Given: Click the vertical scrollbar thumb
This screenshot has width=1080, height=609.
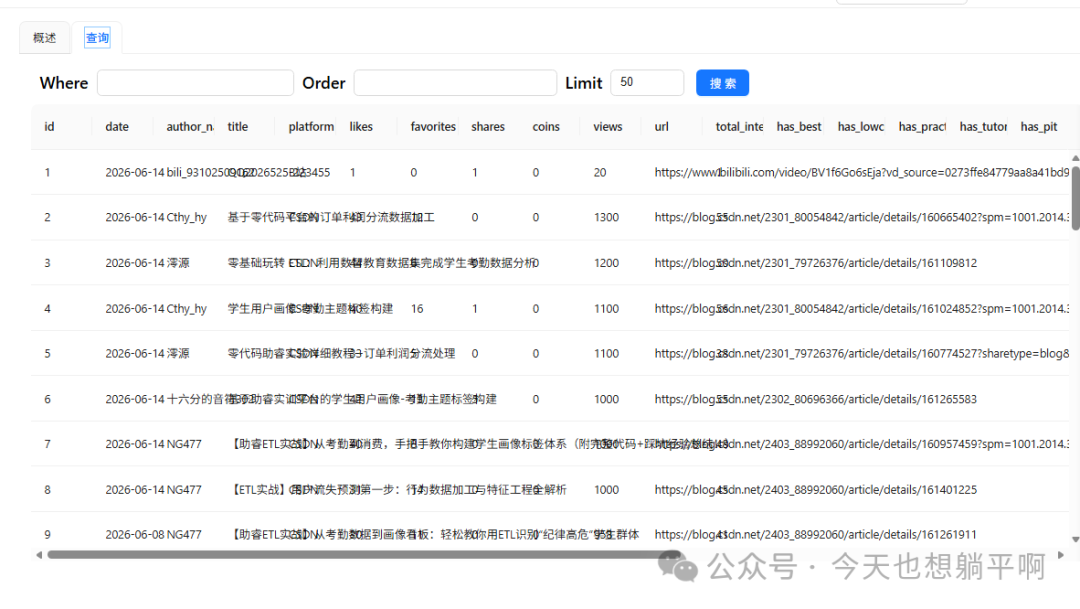Looking at the screenshot, I should coord(1075,199).
